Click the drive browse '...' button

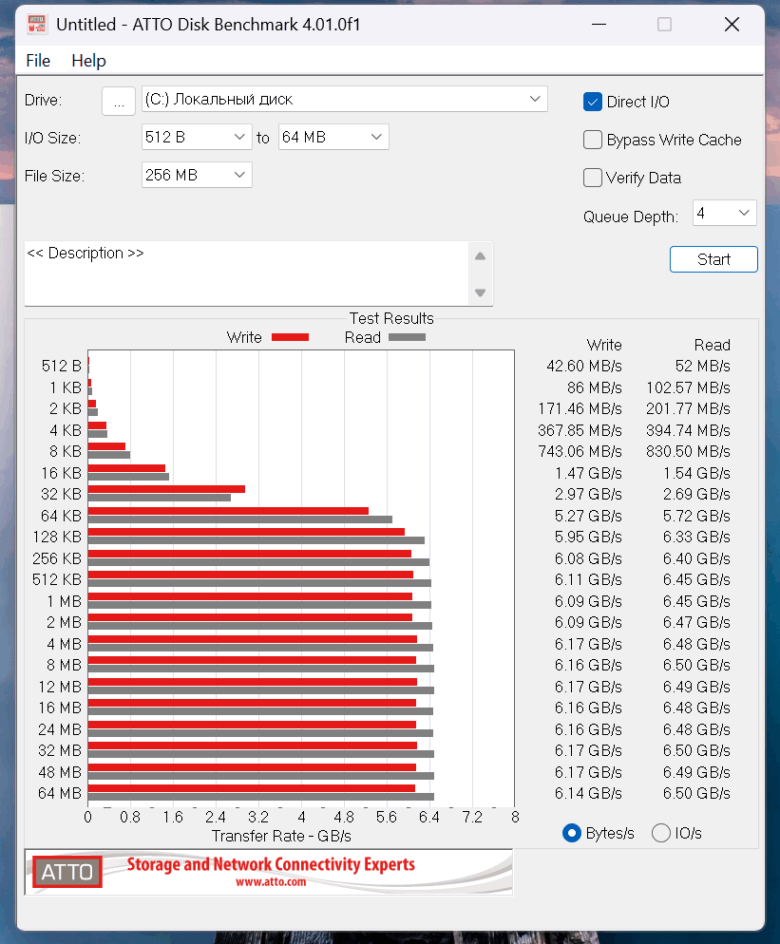point(119,101)
